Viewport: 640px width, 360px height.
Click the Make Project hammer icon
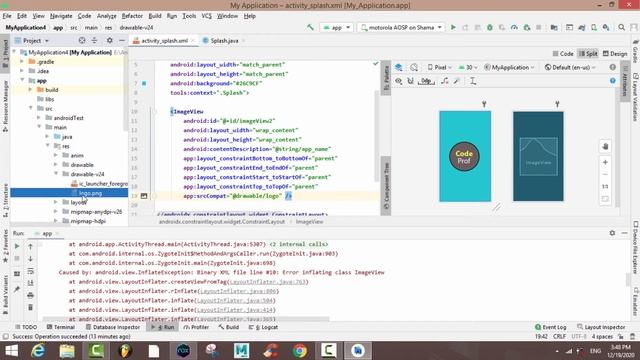click(x=311, y=27)
